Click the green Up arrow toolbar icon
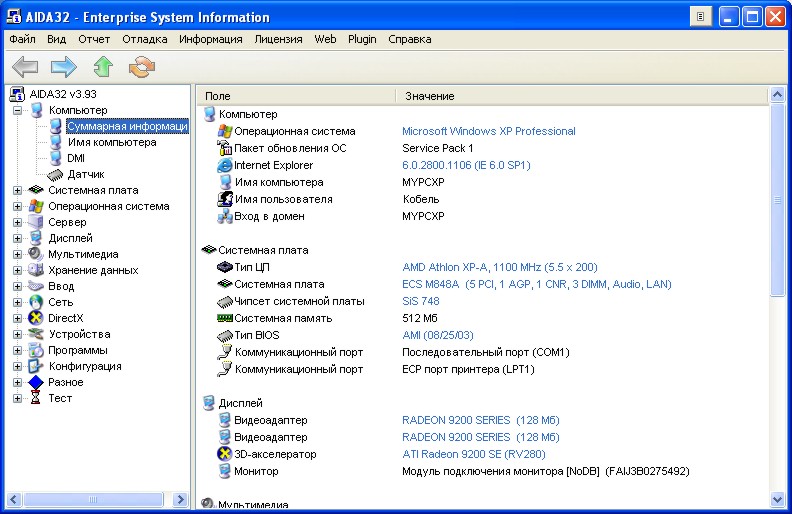The height and width of the screenshot is (514, 792). tap(103, 67)
